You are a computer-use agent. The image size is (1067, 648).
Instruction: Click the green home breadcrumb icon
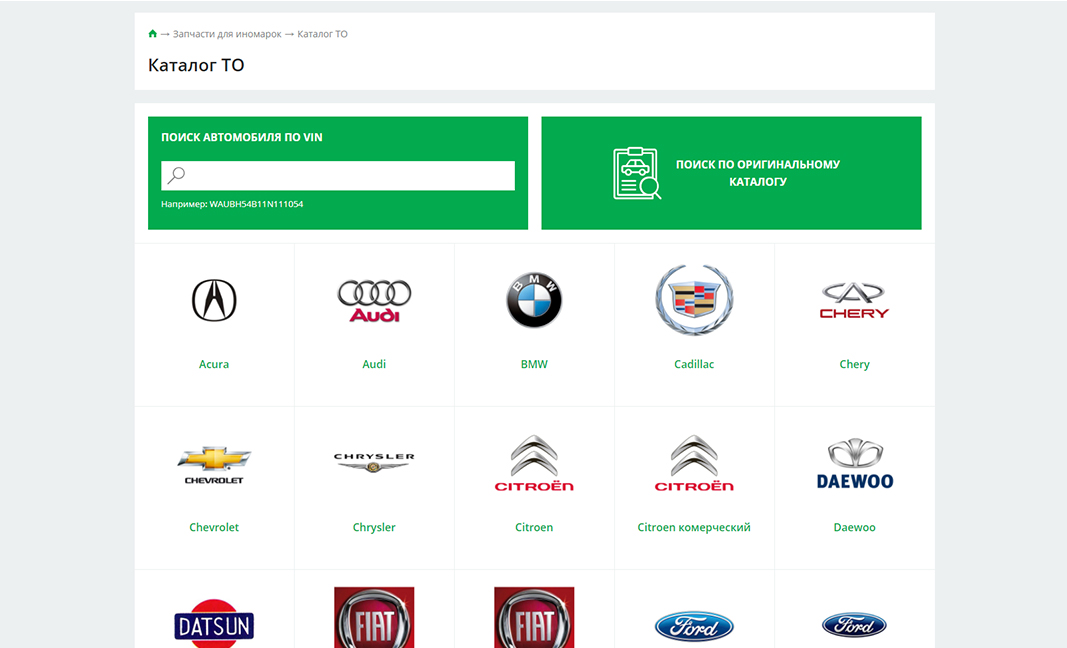pos(152,33)
